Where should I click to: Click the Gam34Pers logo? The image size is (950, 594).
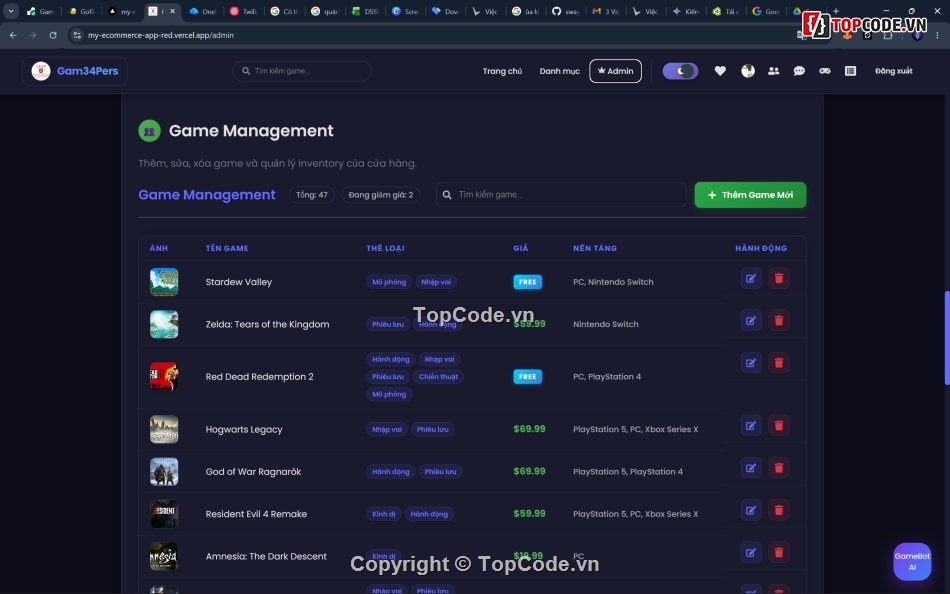pos(75,71)
